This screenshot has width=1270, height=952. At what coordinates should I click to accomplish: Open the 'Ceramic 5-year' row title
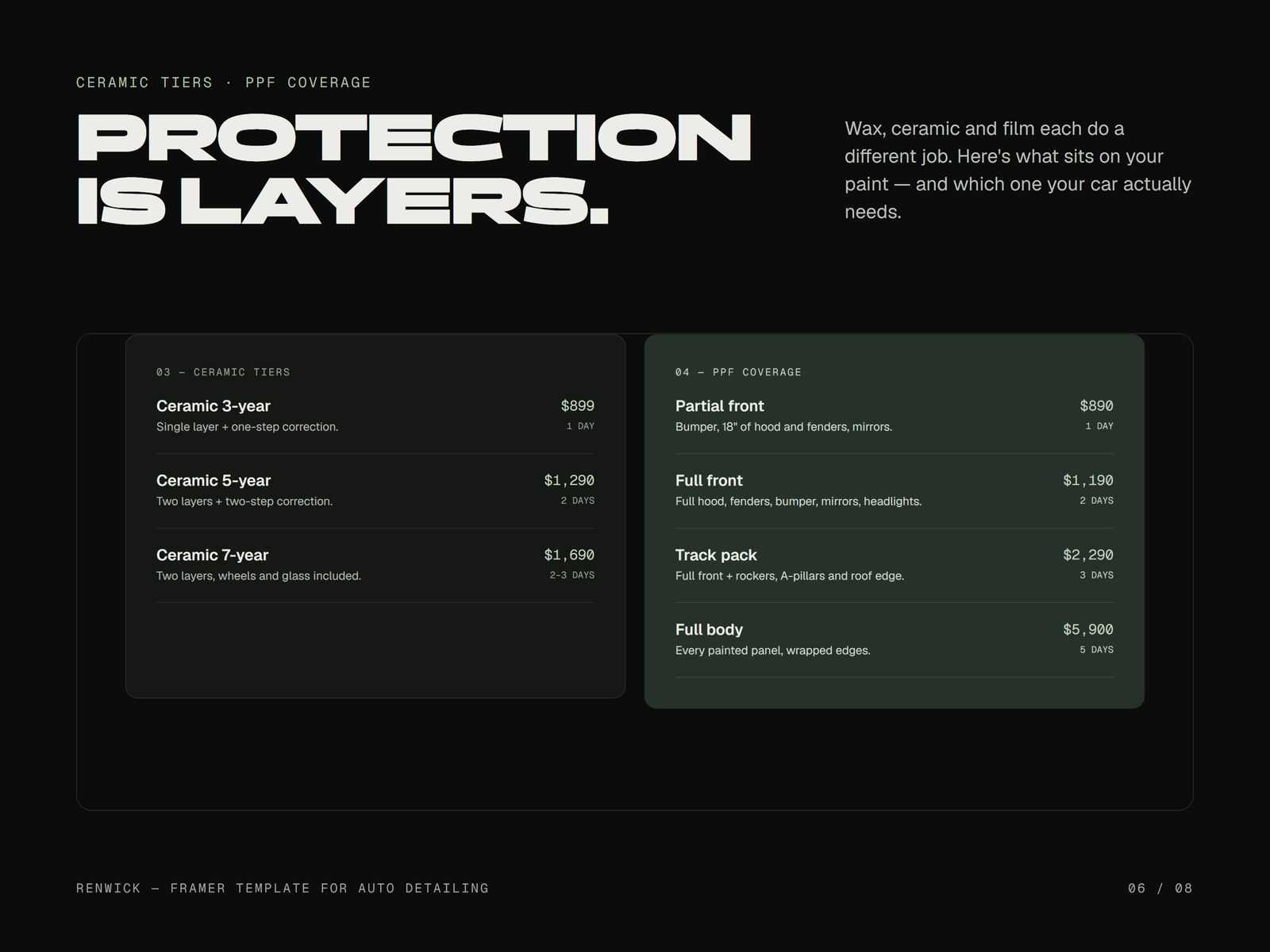[214, 481]
